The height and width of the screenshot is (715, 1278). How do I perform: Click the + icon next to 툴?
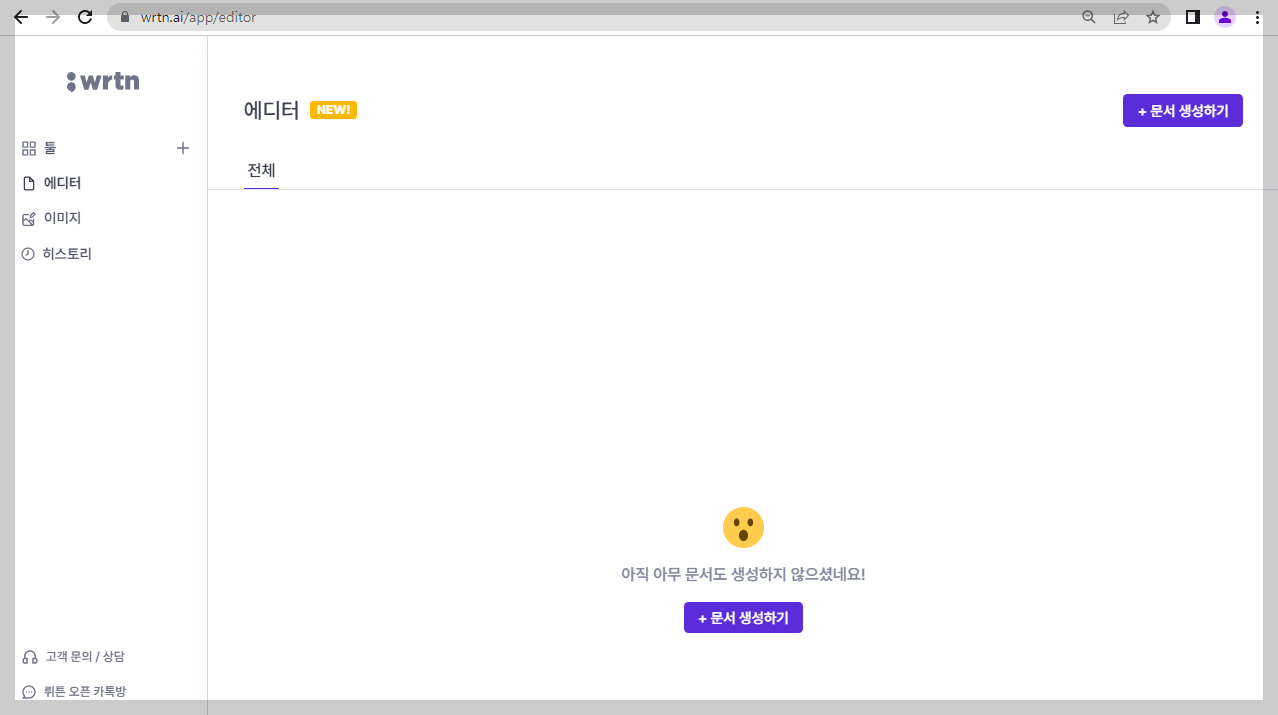pyautogui.click(x=183, y=147)
